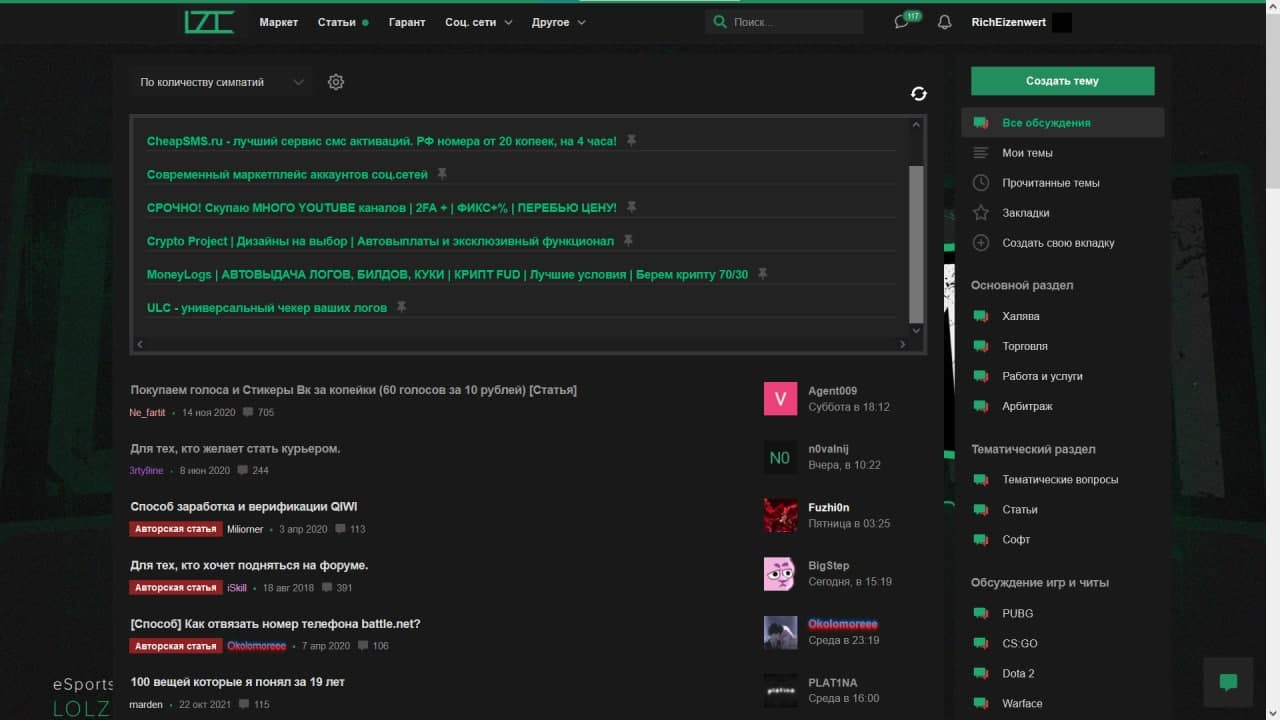Open pinned MoneyLogs thread

tap(447, 274)
